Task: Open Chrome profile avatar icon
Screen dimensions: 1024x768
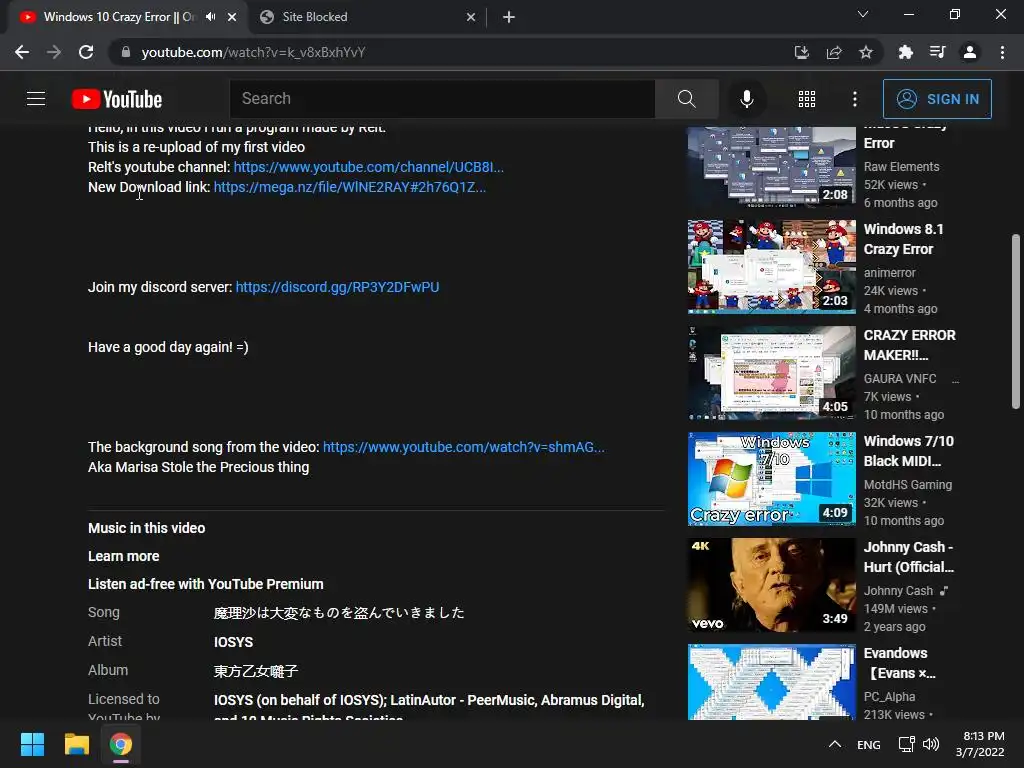Action: tap(970, 52)
